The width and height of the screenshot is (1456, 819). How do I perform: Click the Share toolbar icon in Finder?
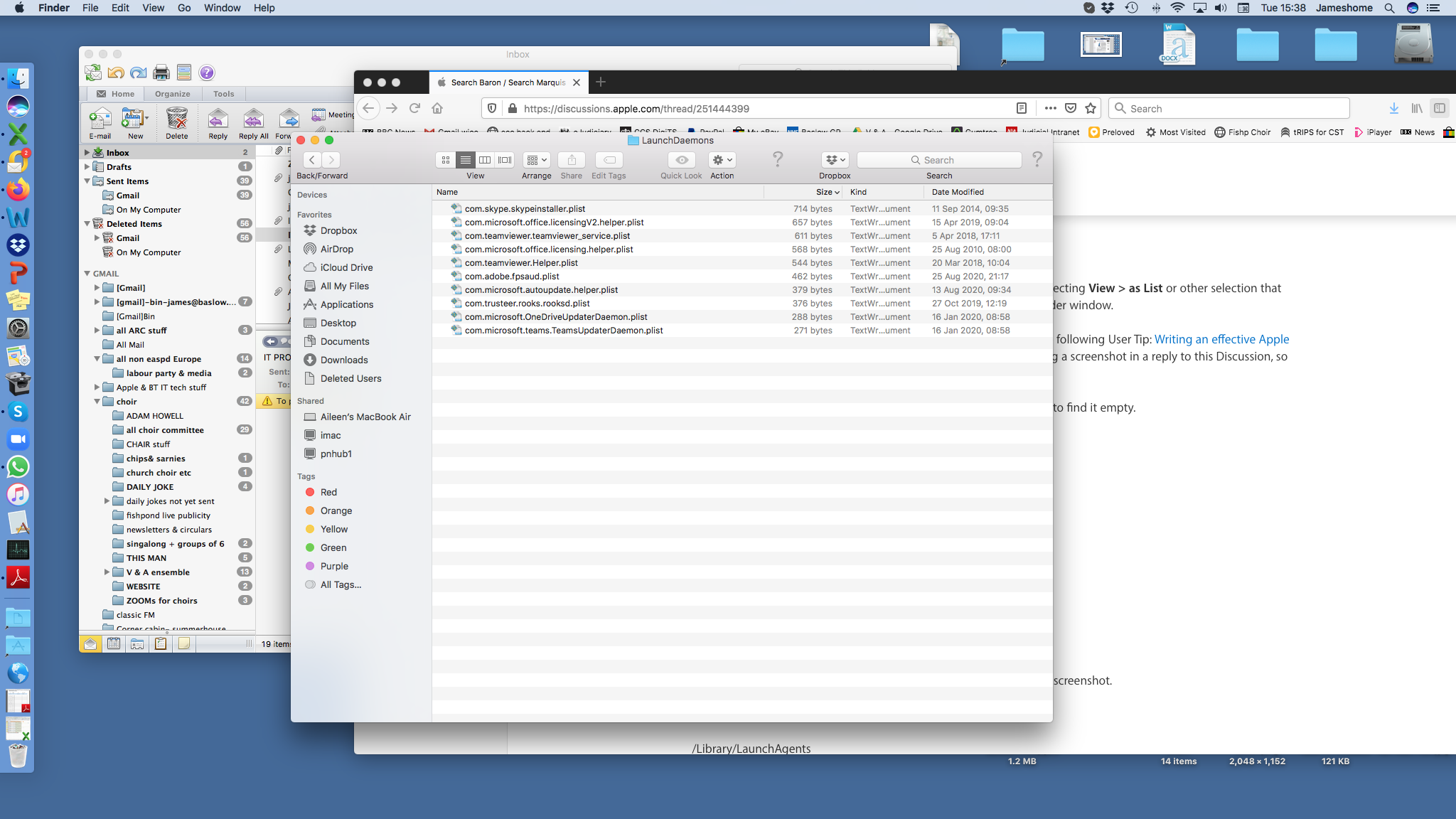tap(571, 160)
